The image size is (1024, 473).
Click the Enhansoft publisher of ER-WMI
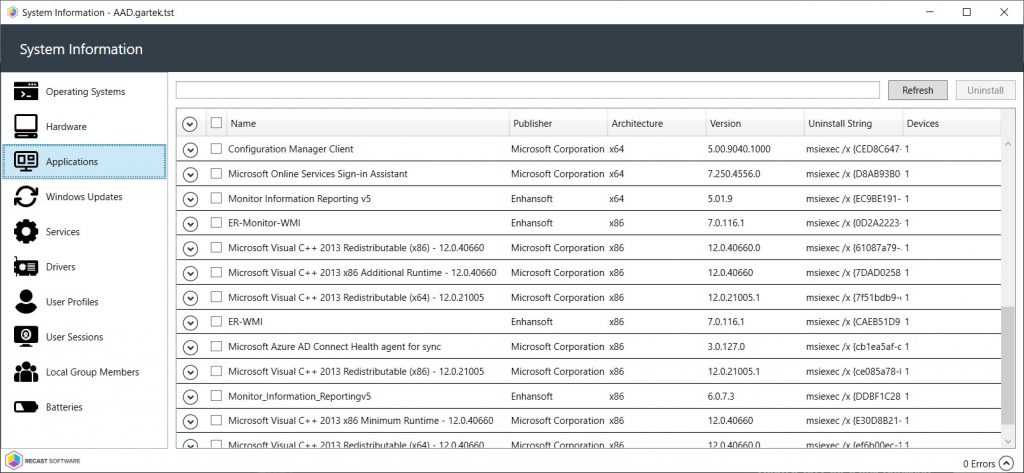[x=532, y=321]
